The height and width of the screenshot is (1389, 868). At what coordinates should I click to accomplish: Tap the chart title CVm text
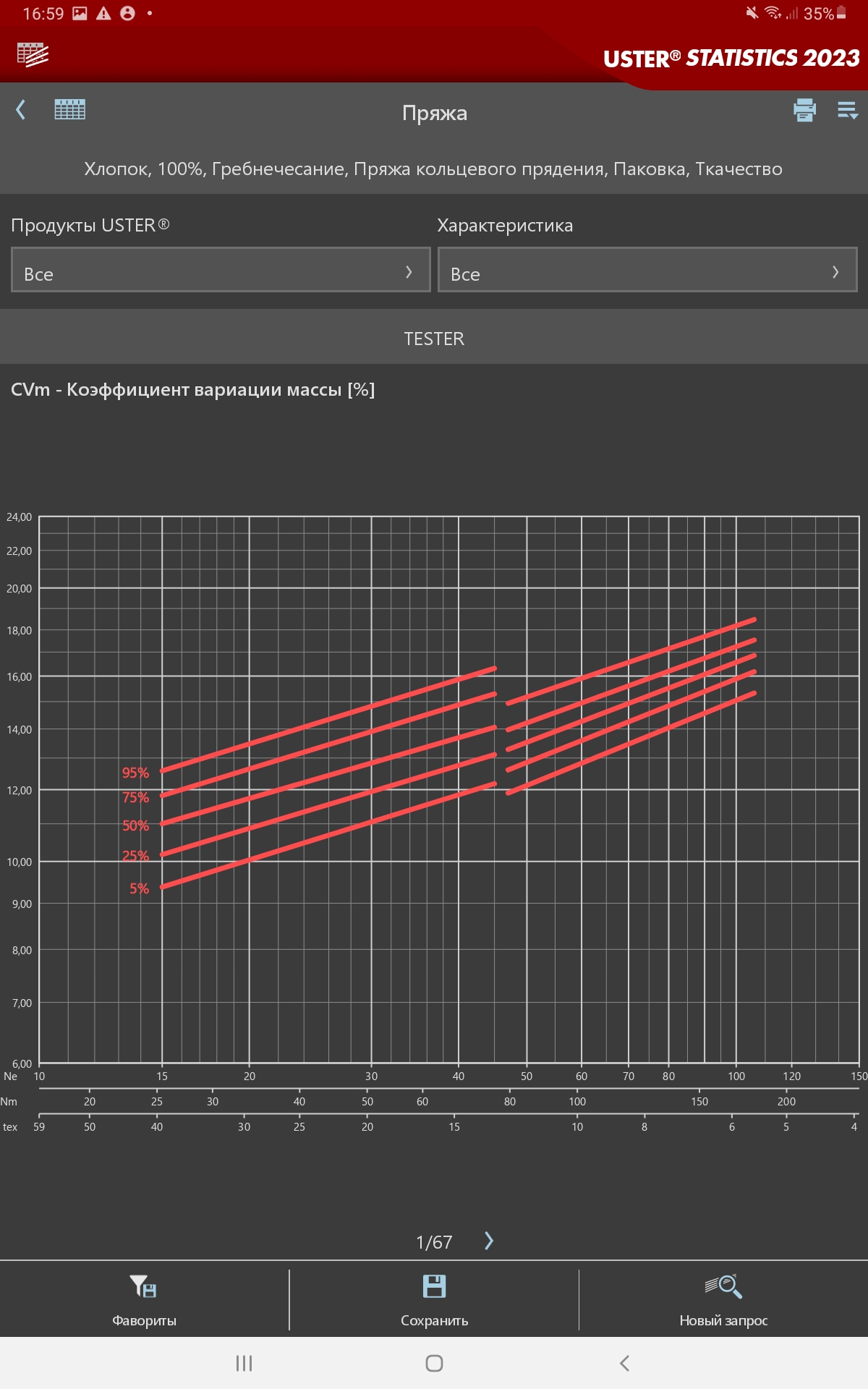click(192, 390)
